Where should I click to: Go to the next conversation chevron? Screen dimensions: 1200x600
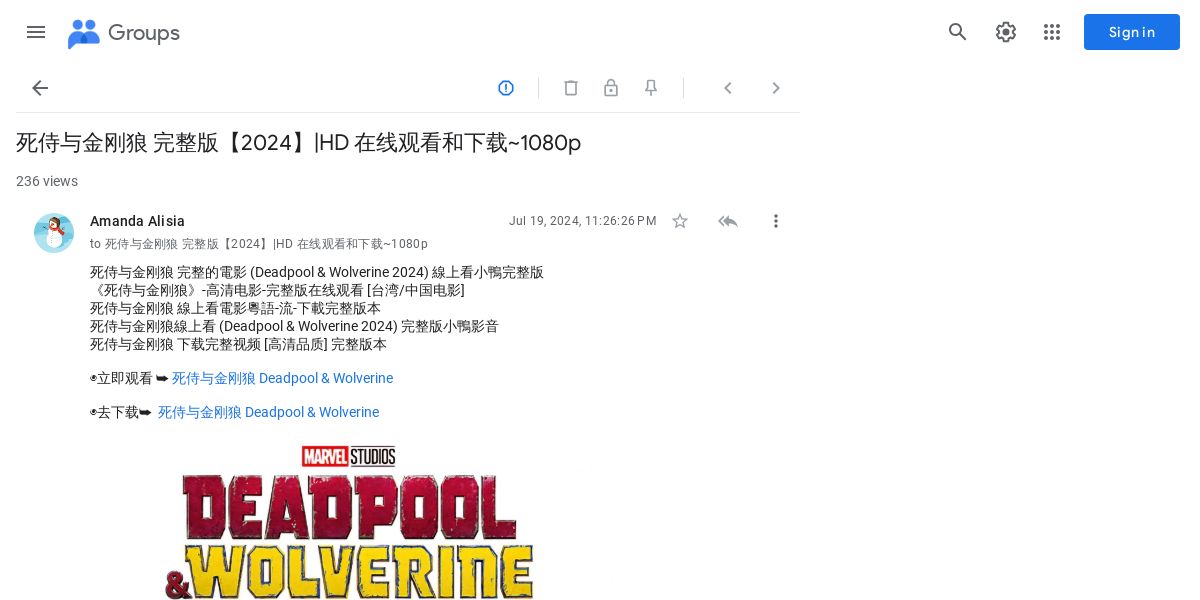776,88
